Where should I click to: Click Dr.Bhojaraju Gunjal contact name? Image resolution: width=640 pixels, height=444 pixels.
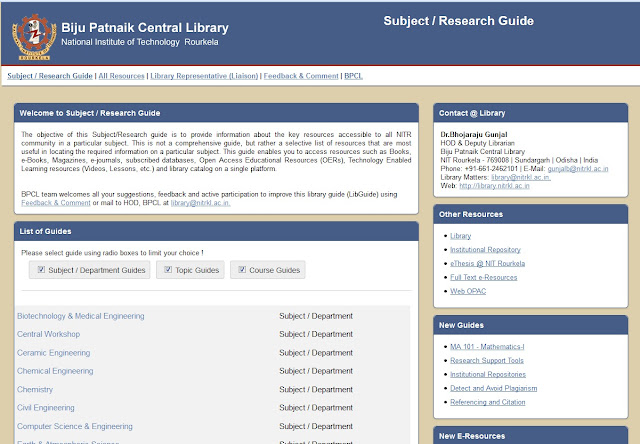[473, 134]
